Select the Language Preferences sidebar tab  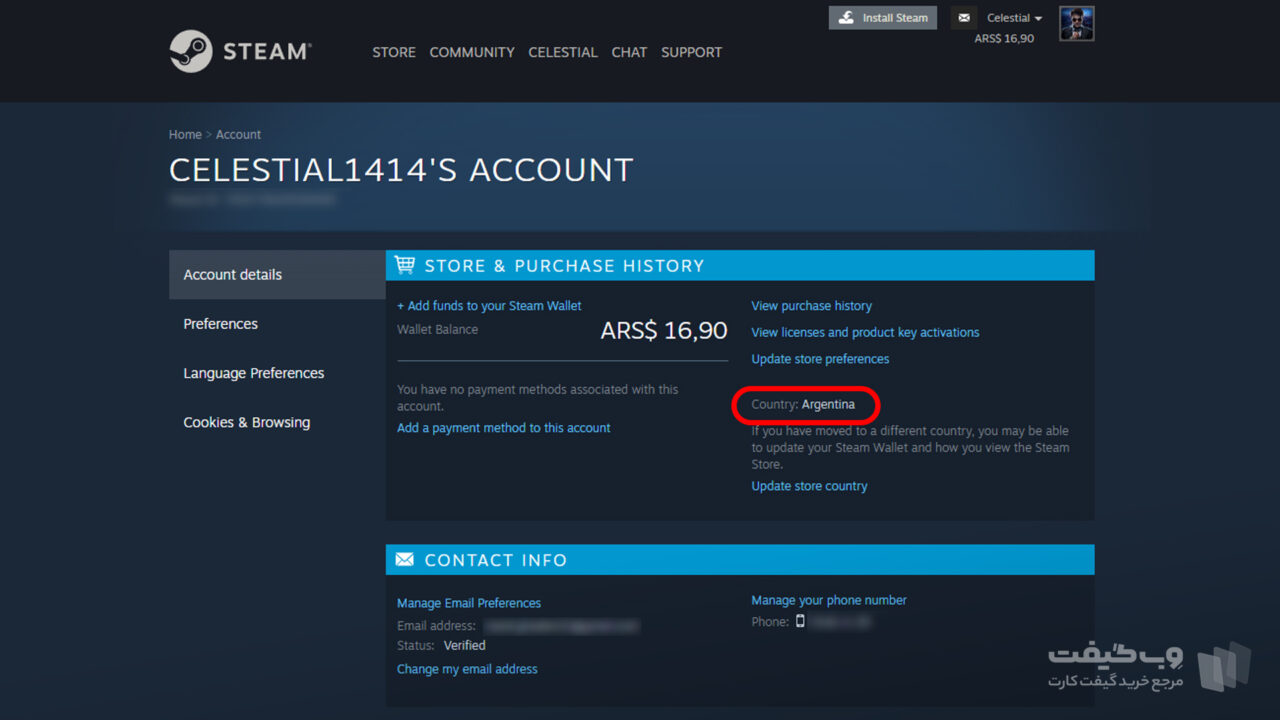point(277,373)
